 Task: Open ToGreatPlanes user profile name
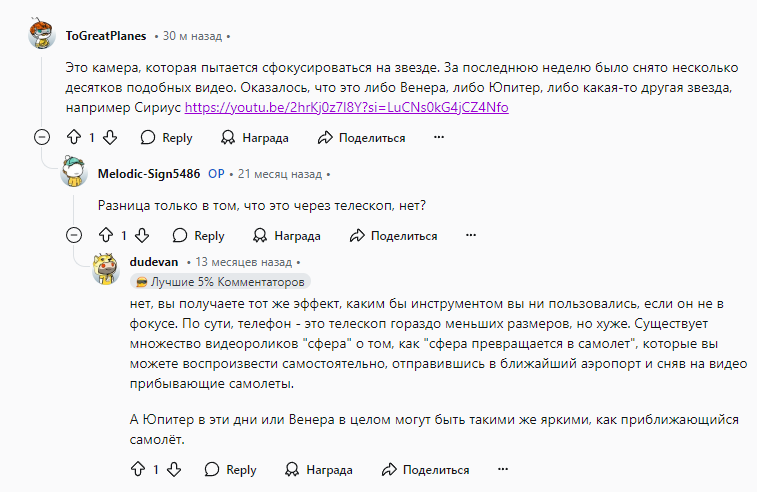point(106,36)
